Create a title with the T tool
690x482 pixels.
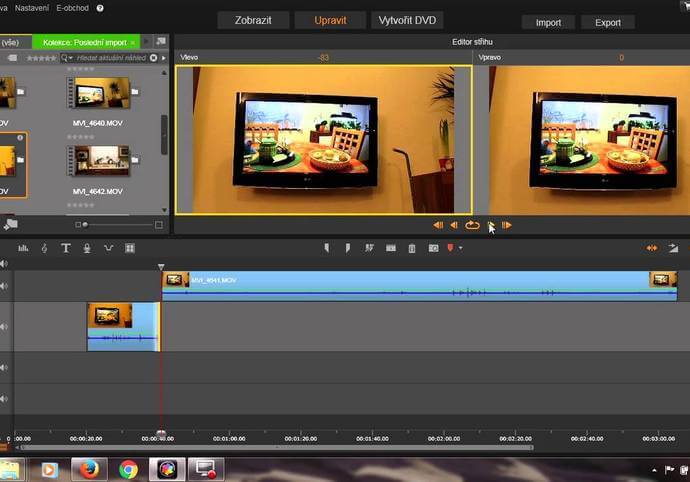66,248
